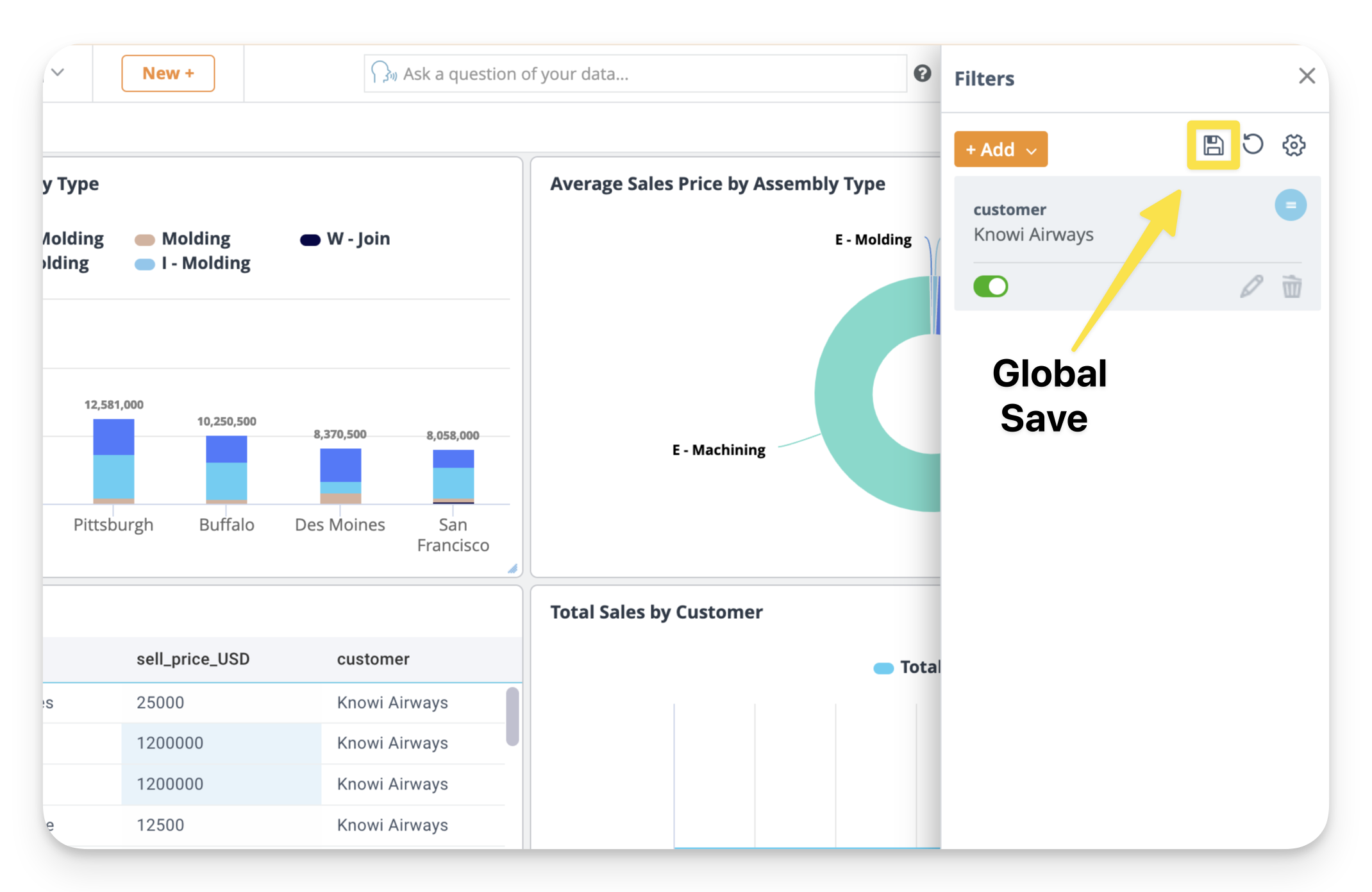
Task: Open filter settings gear icon
Action: click(1293, 145)
